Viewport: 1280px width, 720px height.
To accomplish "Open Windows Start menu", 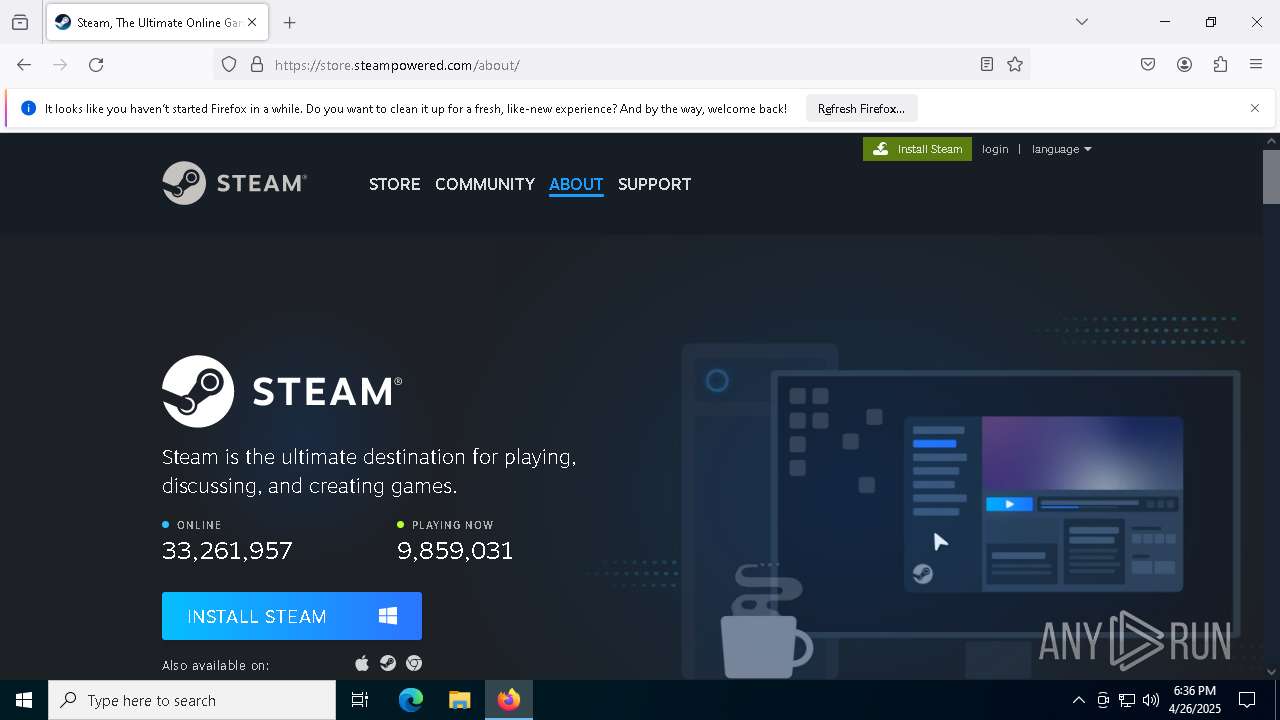I will tap(24, 700).
